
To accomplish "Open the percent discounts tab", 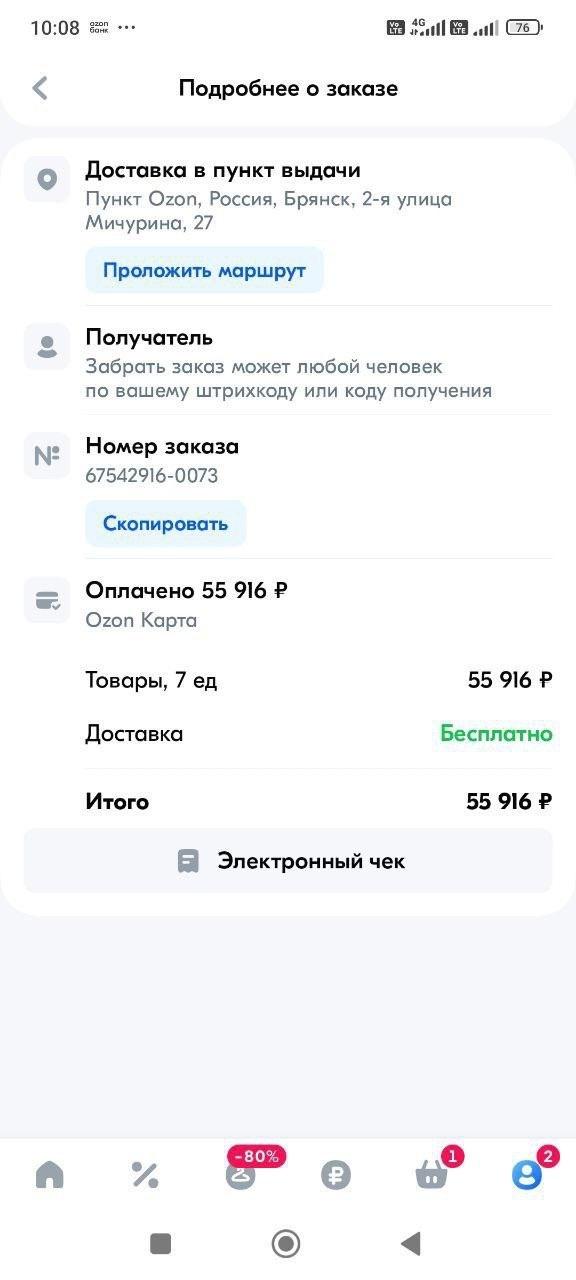I will pyautogui.click(x=145, y=1175).
